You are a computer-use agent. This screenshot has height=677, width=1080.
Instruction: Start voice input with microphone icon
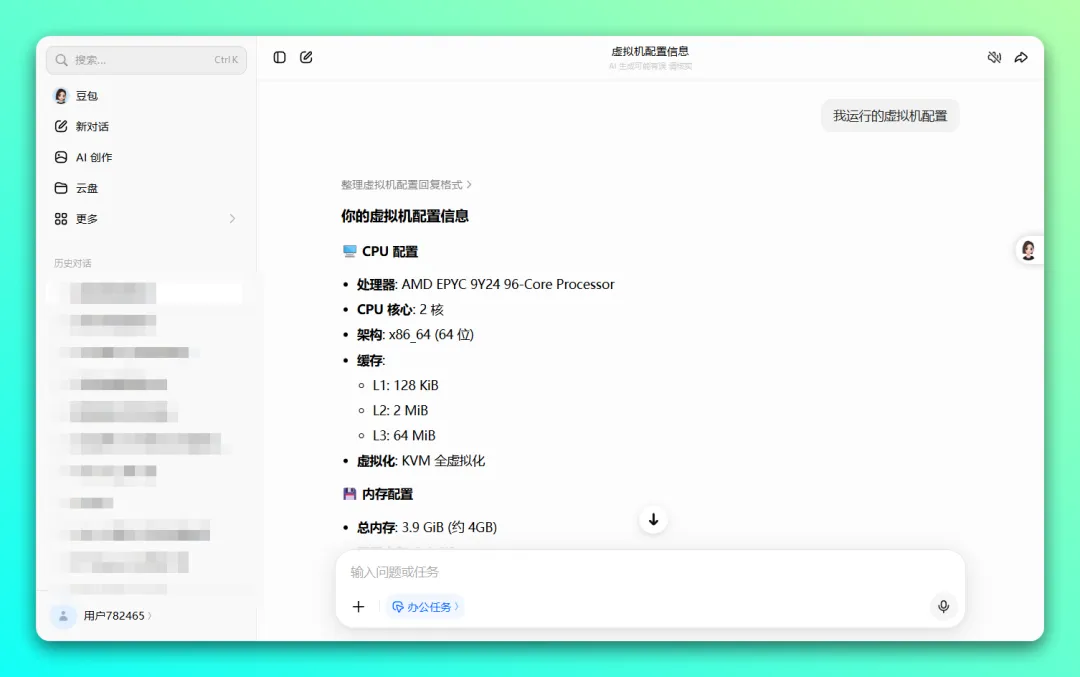tap(944, 606)
